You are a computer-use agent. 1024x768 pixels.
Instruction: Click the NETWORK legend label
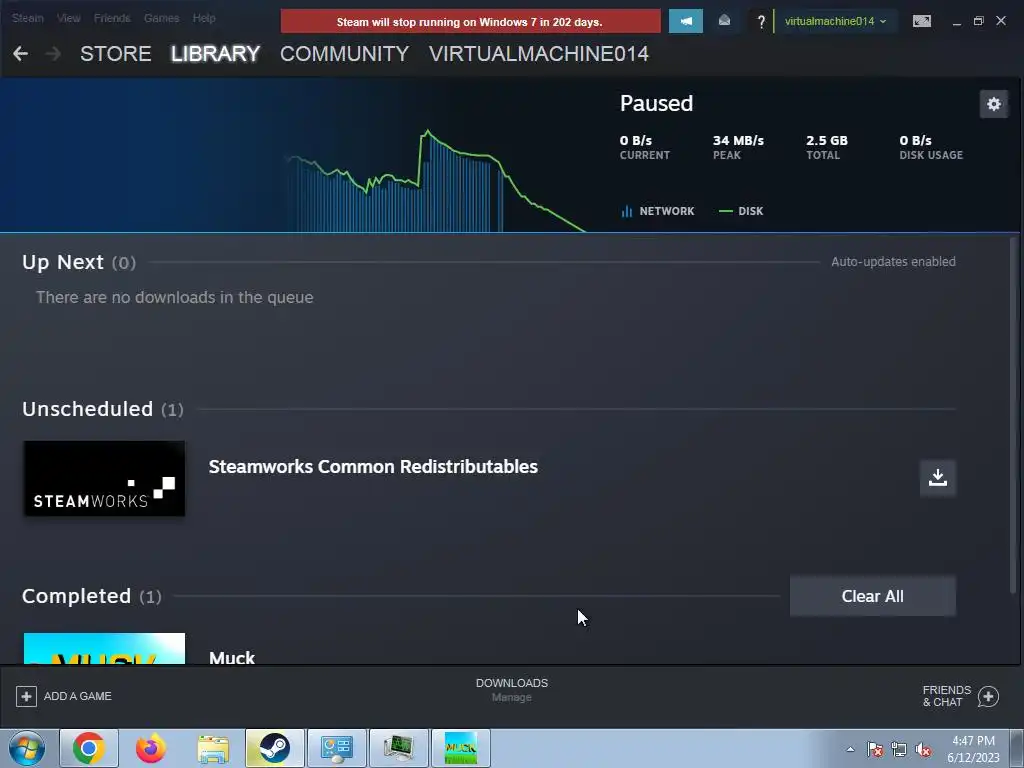[x=667, y=211]
